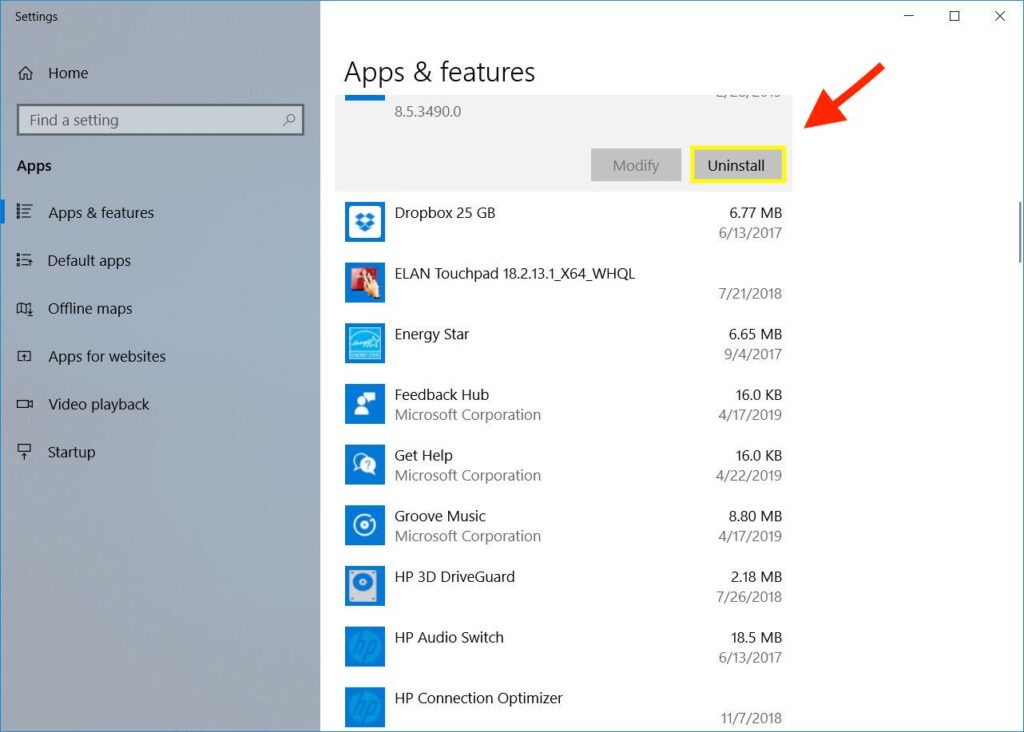Open the Offline maps section

pyautogui.click(x=90, y=309)
